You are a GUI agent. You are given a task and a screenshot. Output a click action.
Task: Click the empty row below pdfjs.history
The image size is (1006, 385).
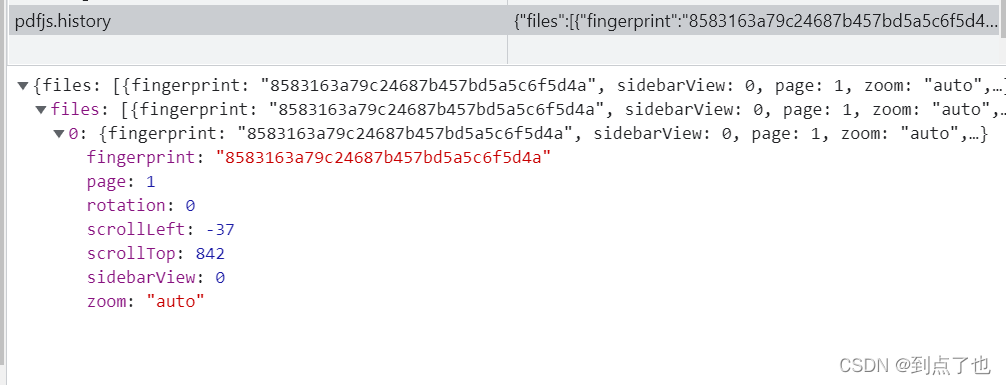pyautogui.click(x=503, y=49)
